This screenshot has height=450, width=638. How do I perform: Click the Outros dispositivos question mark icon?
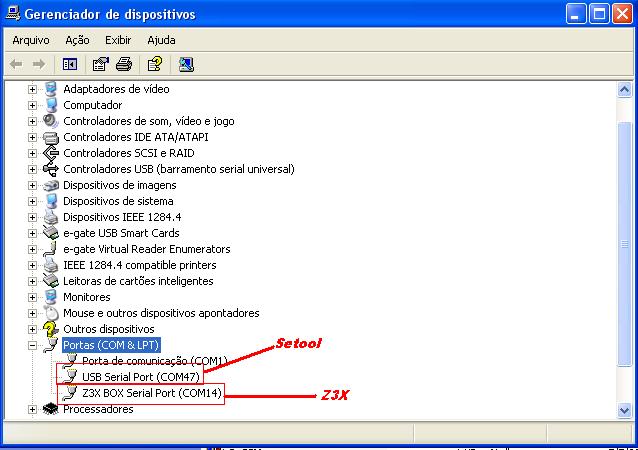click(x=50, y=329)
